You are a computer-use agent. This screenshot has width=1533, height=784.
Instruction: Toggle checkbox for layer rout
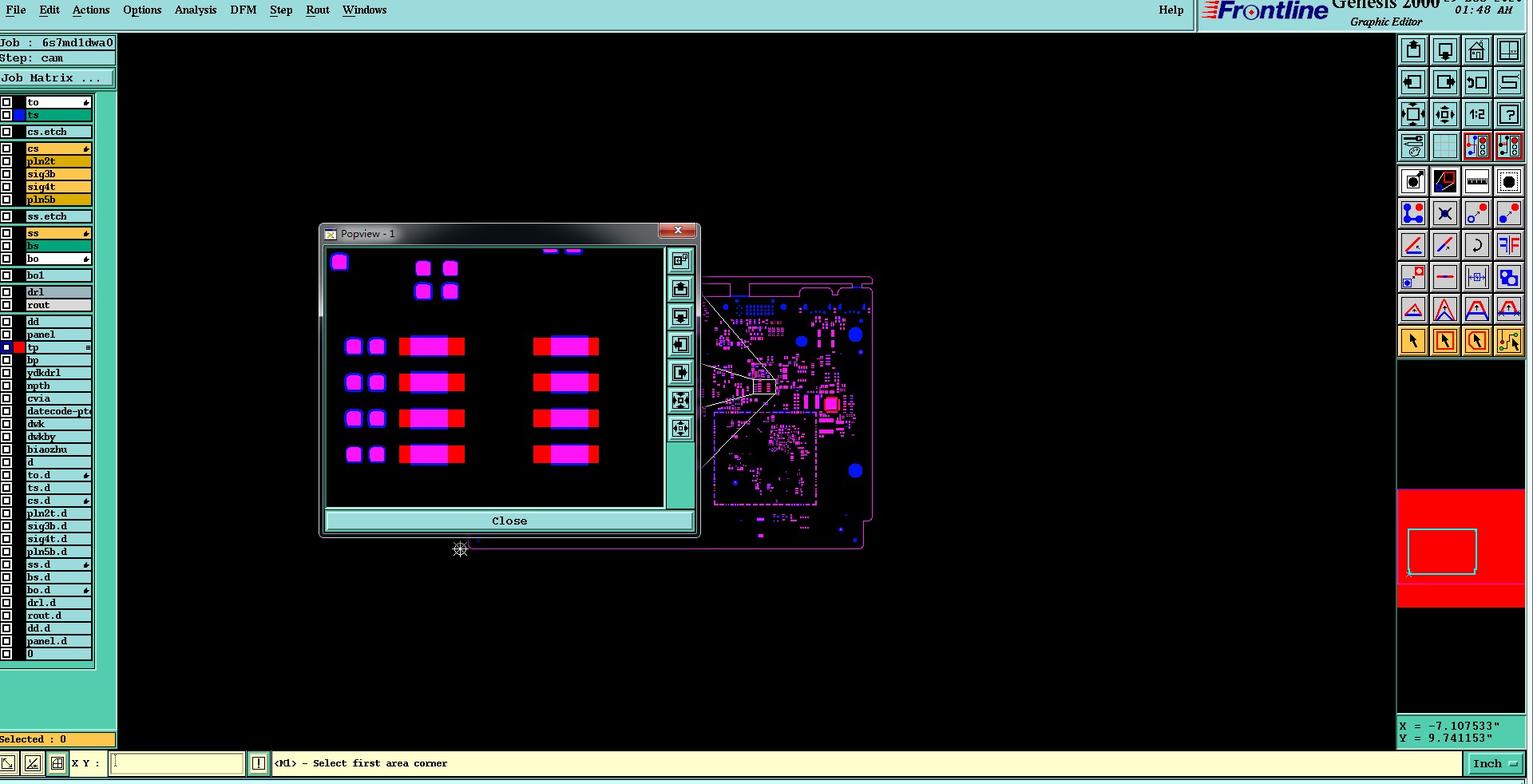click(x=6, y=305)
